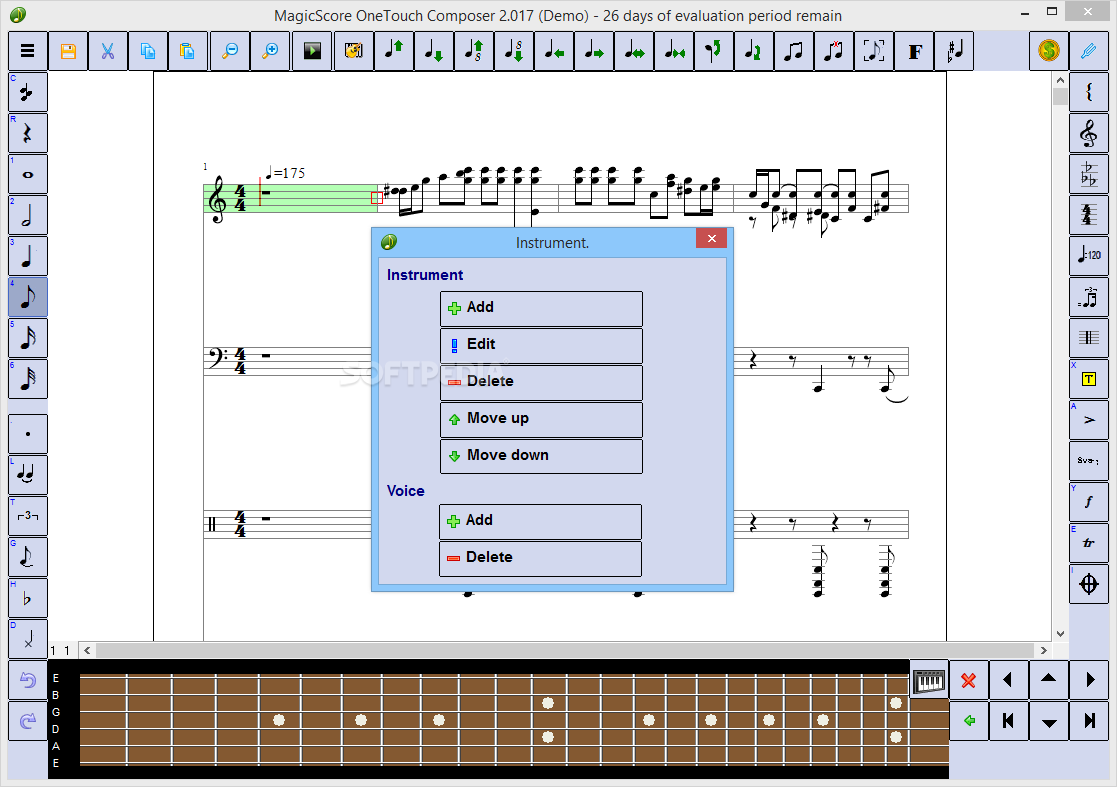Click the red X delete button

tap(968, 680)
